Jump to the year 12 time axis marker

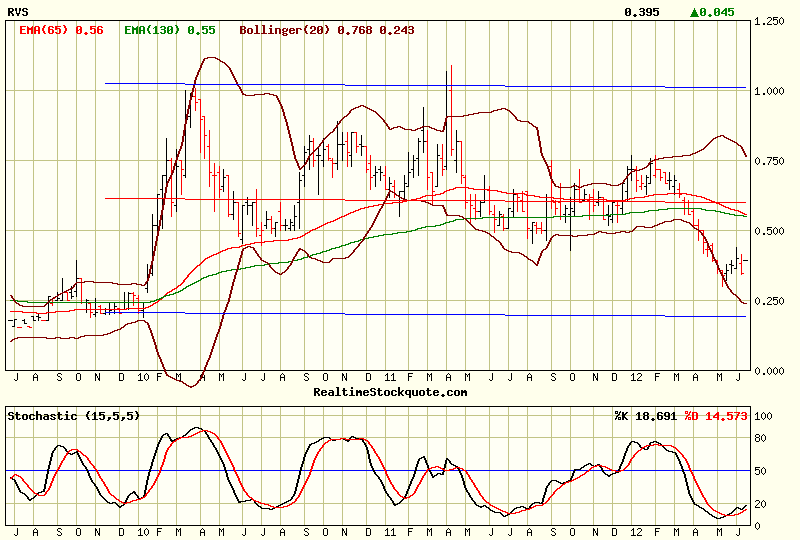point(636,378)
